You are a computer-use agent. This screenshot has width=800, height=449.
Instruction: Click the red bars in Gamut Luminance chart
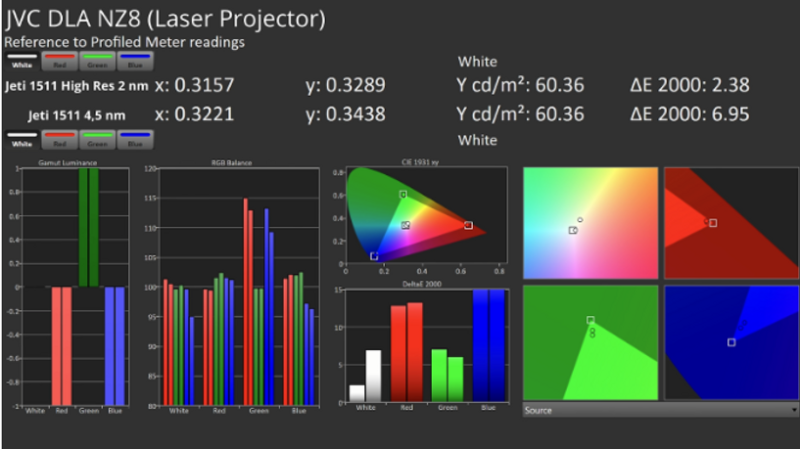62,346
